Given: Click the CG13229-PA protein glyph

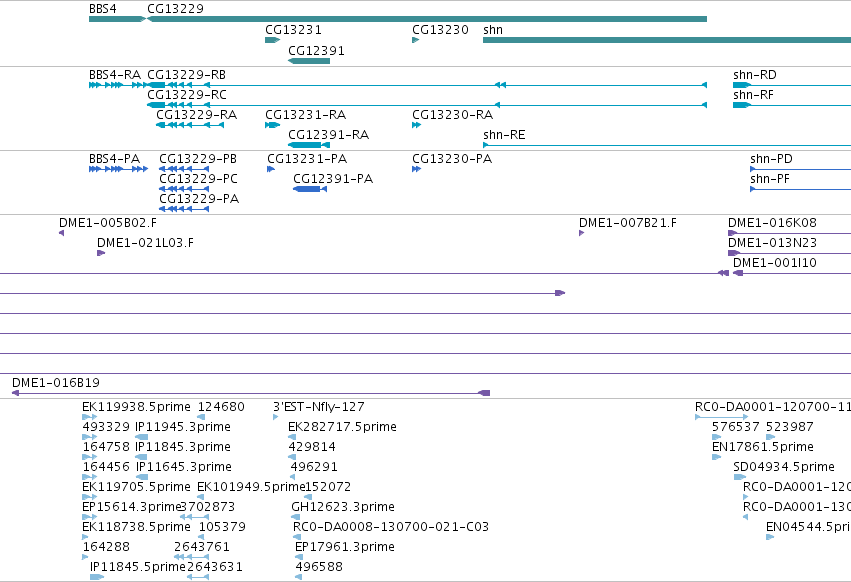Looking at the screenshot, I should pos(184,209).
